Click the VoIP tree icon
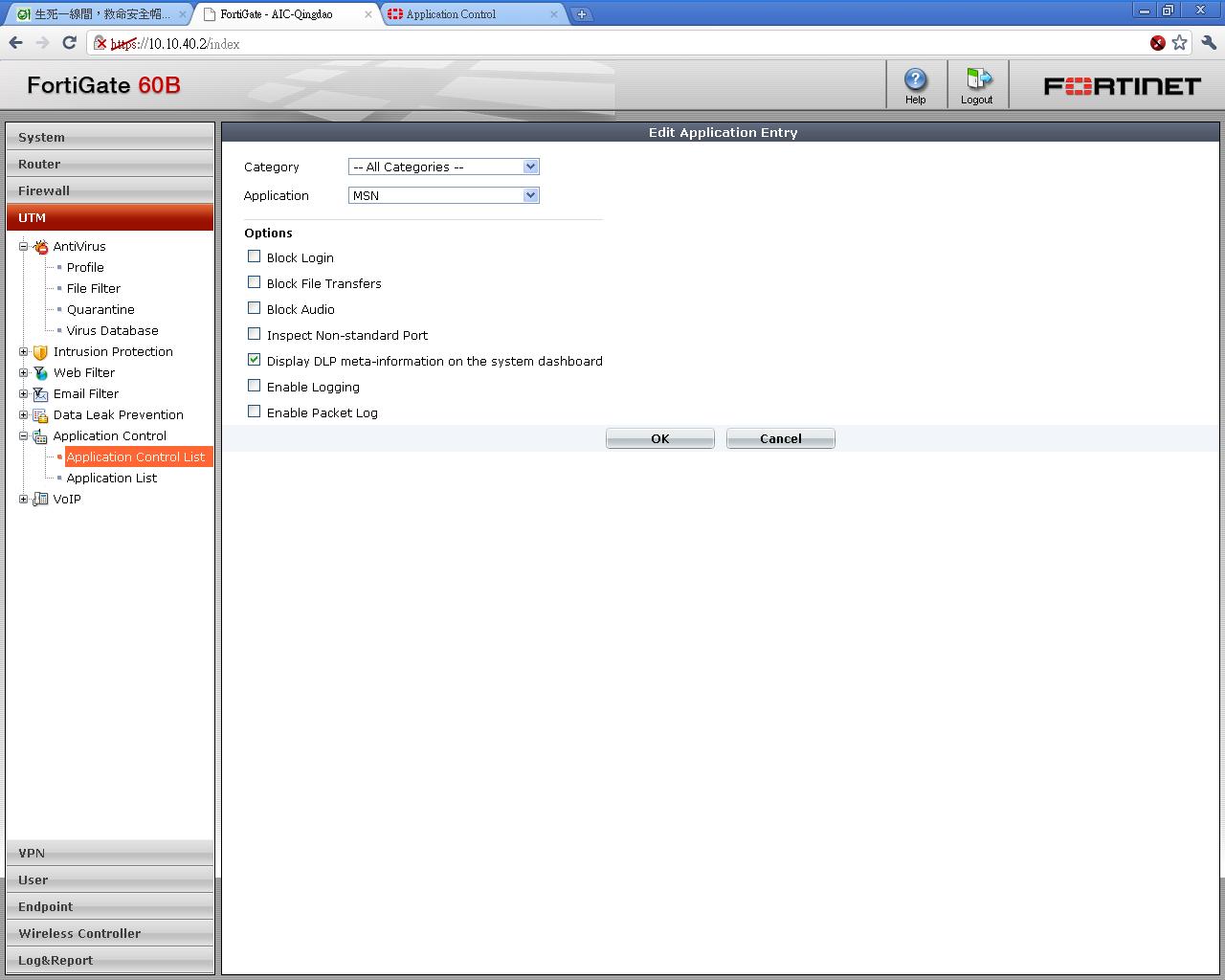1225x980 pixels. (40, 500)
